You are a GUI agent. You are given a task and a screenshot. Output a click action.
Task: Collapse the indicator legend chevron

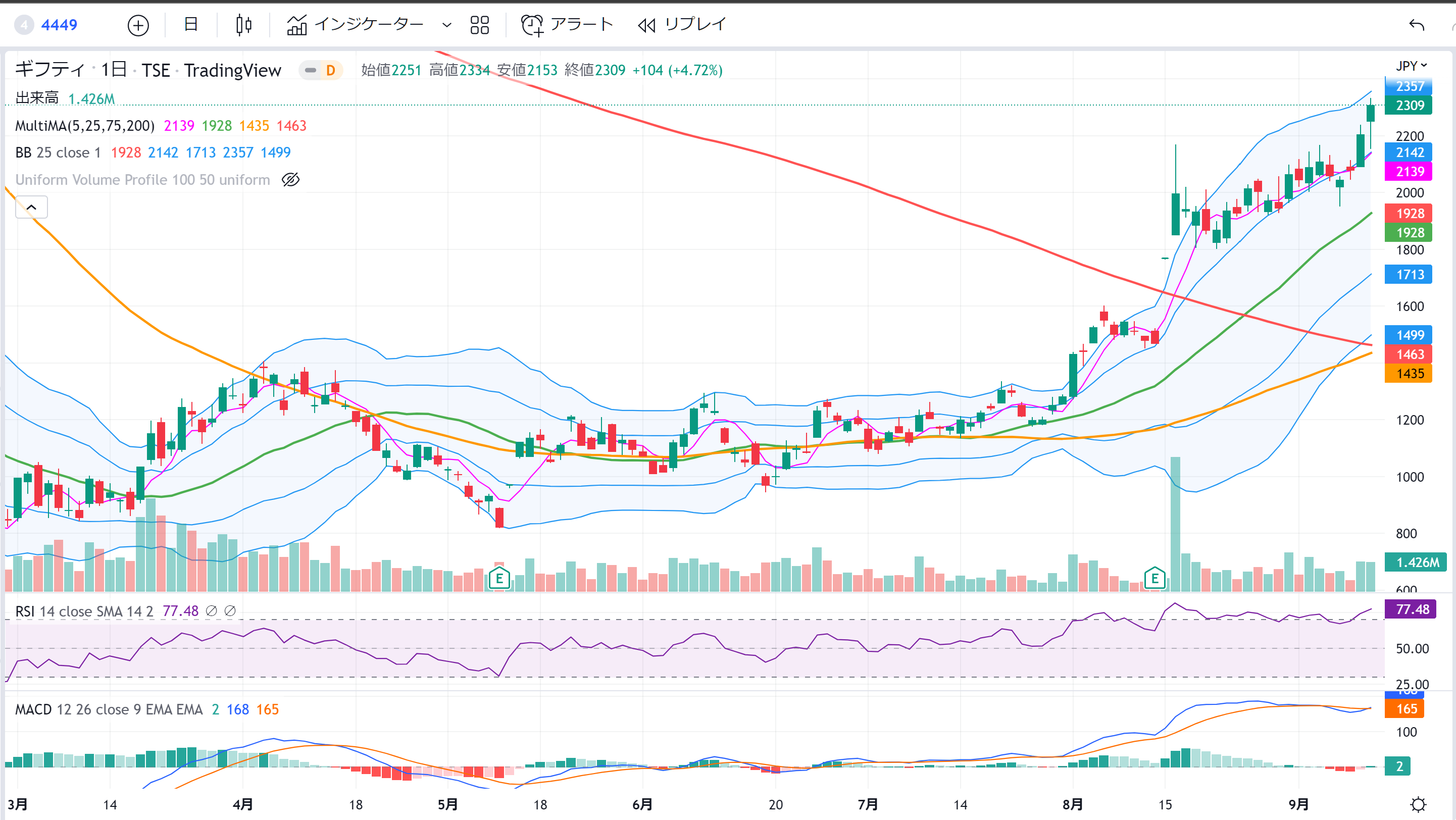point(32,208)
